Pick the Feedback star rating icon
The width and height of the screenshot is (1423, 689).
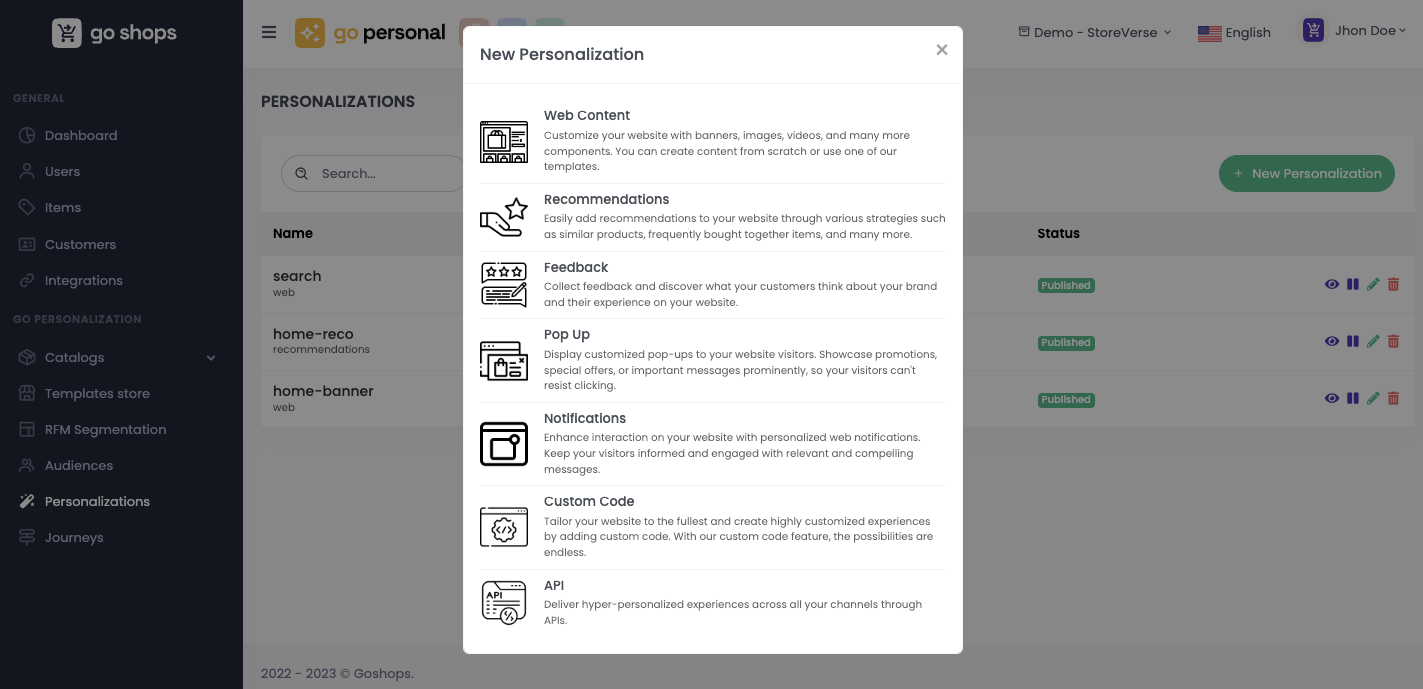(503, 285)
